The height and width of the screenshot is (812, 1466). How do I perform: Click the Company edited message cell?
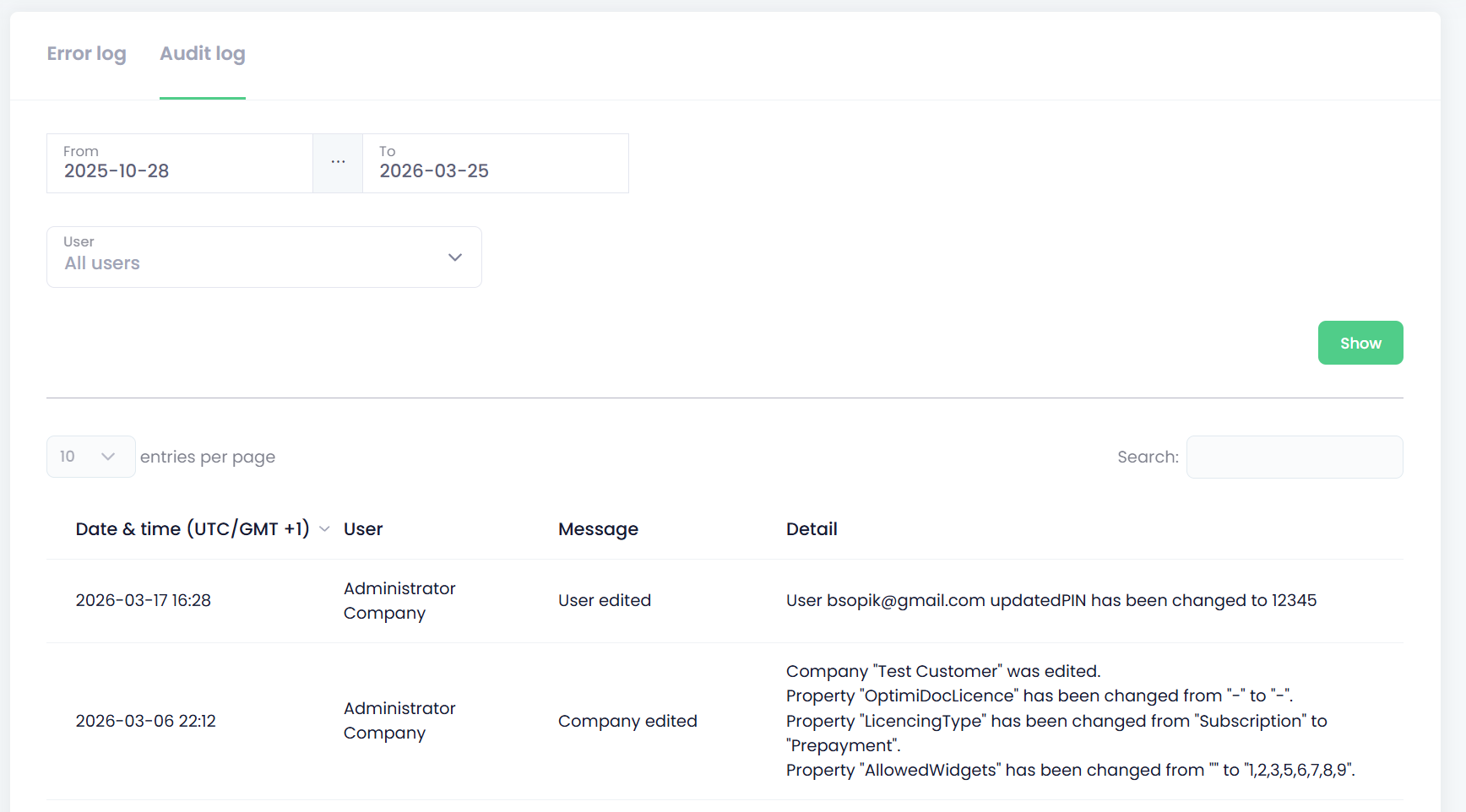(627, 722)
